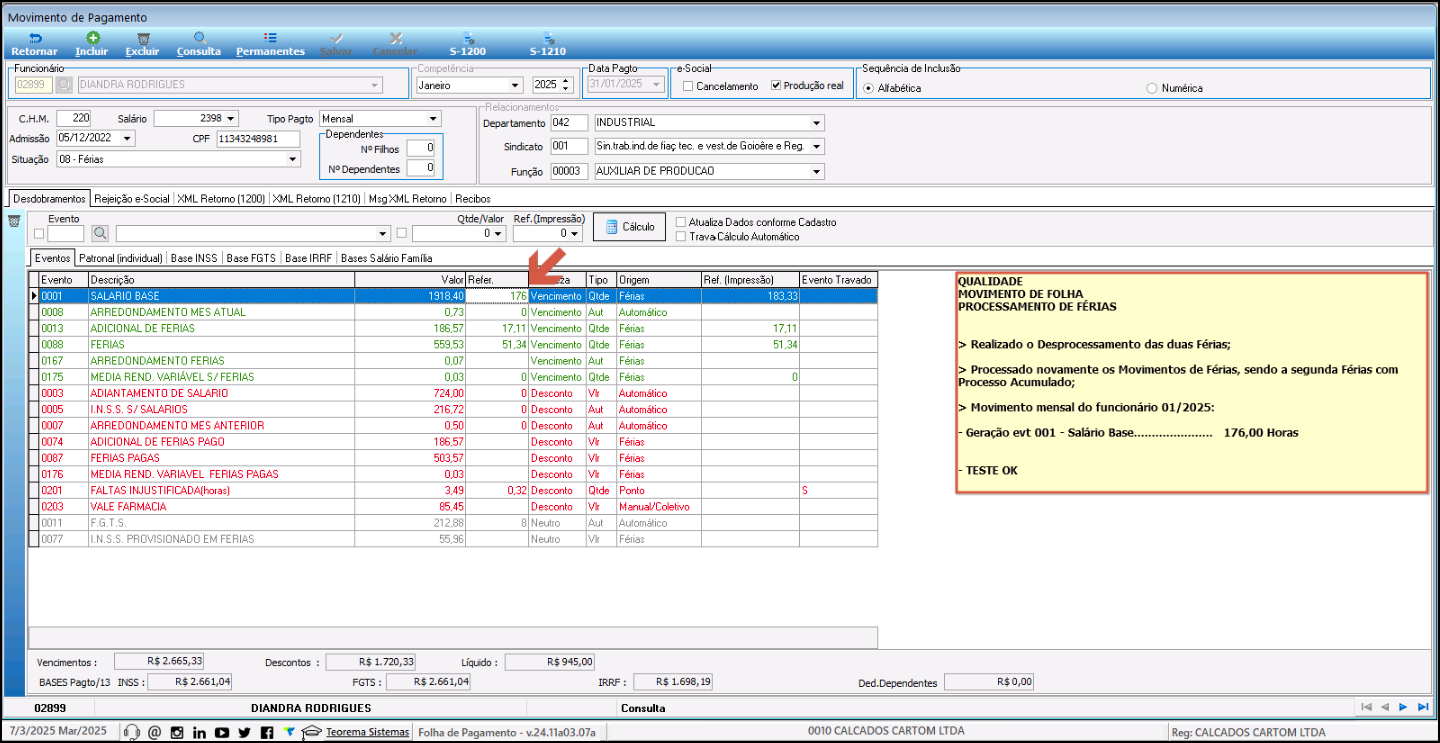Click the Excluir trash icon in top toolbar

pyautogui.click(x=143, y=38)
